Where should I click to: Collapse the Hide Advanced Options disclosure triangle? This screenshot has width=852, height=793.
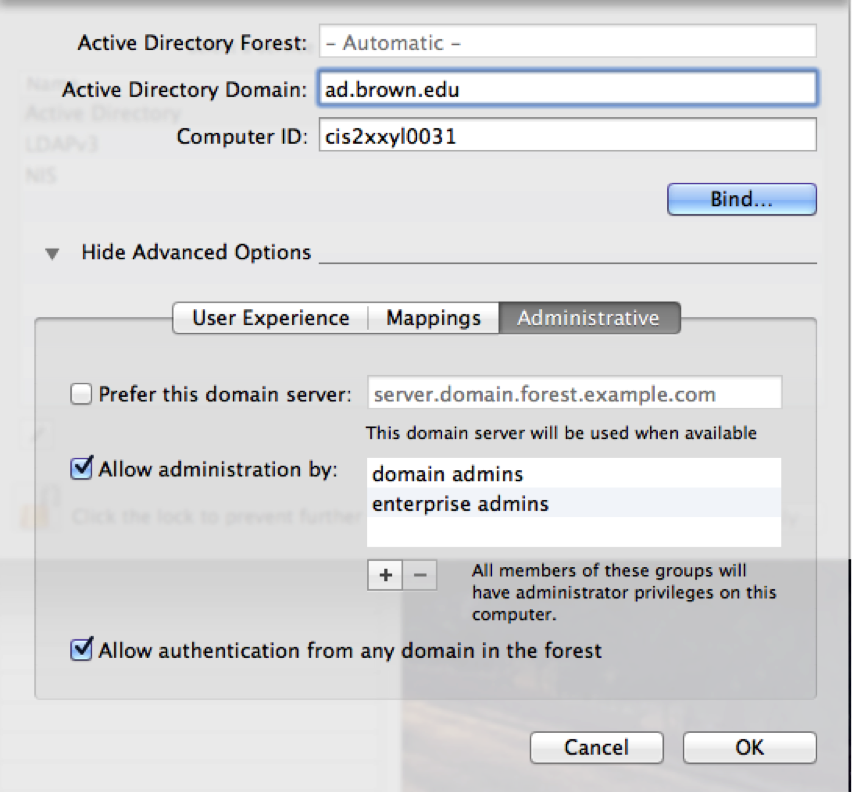point(52,254)
